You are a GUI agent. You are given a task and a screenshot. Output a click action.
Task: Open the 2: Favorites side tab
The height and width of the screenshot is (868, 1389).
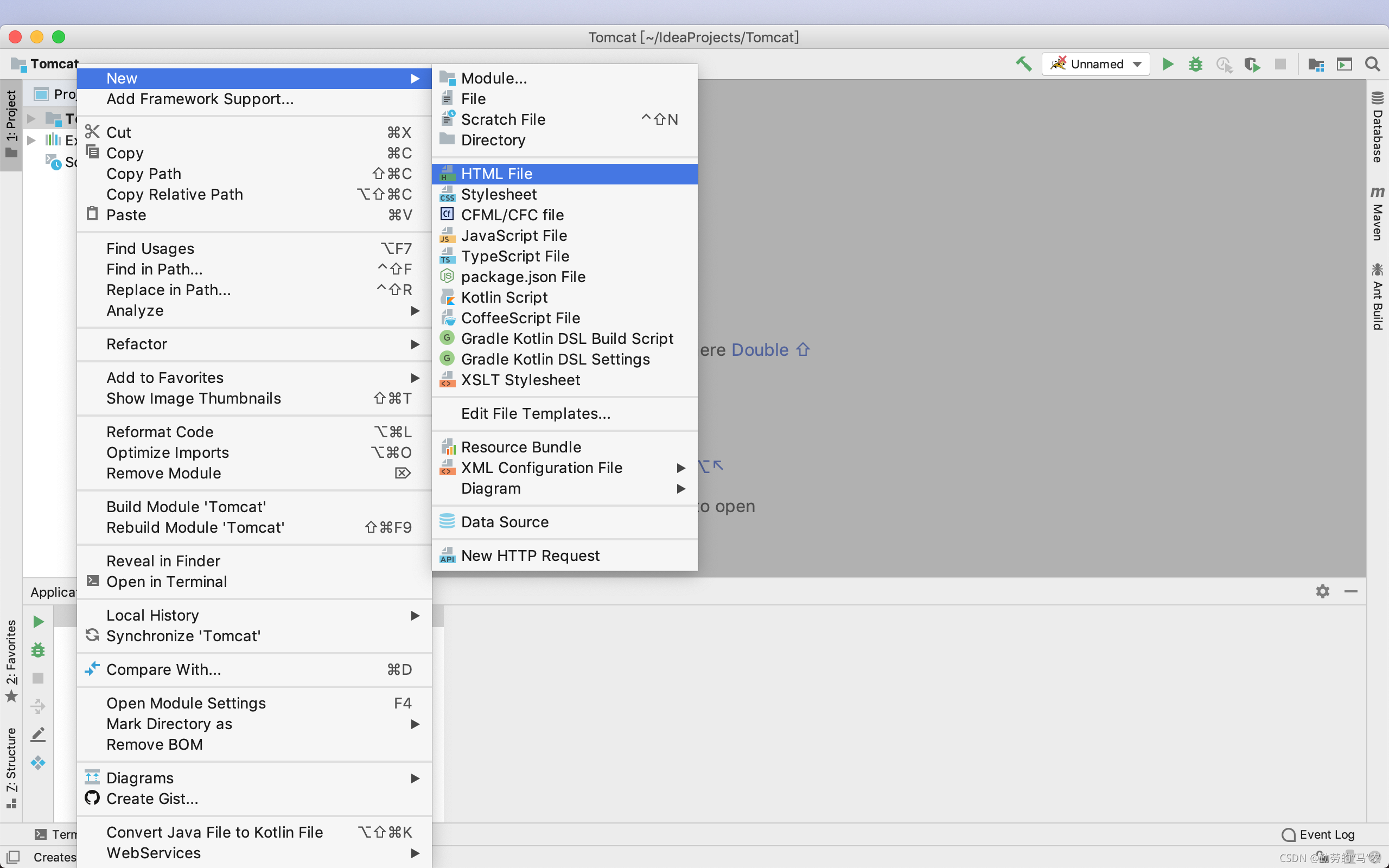tap(11, 660)
